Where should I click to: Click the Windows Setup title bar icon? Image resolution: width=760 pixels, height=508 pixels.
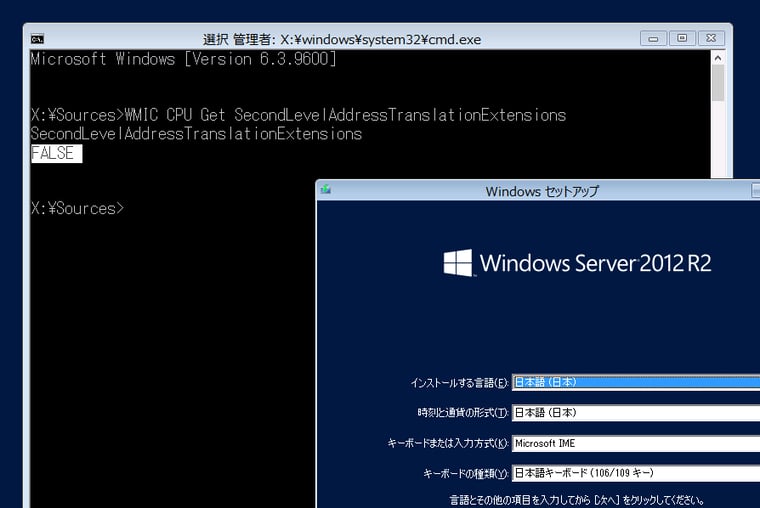click(x=326, y=190)
